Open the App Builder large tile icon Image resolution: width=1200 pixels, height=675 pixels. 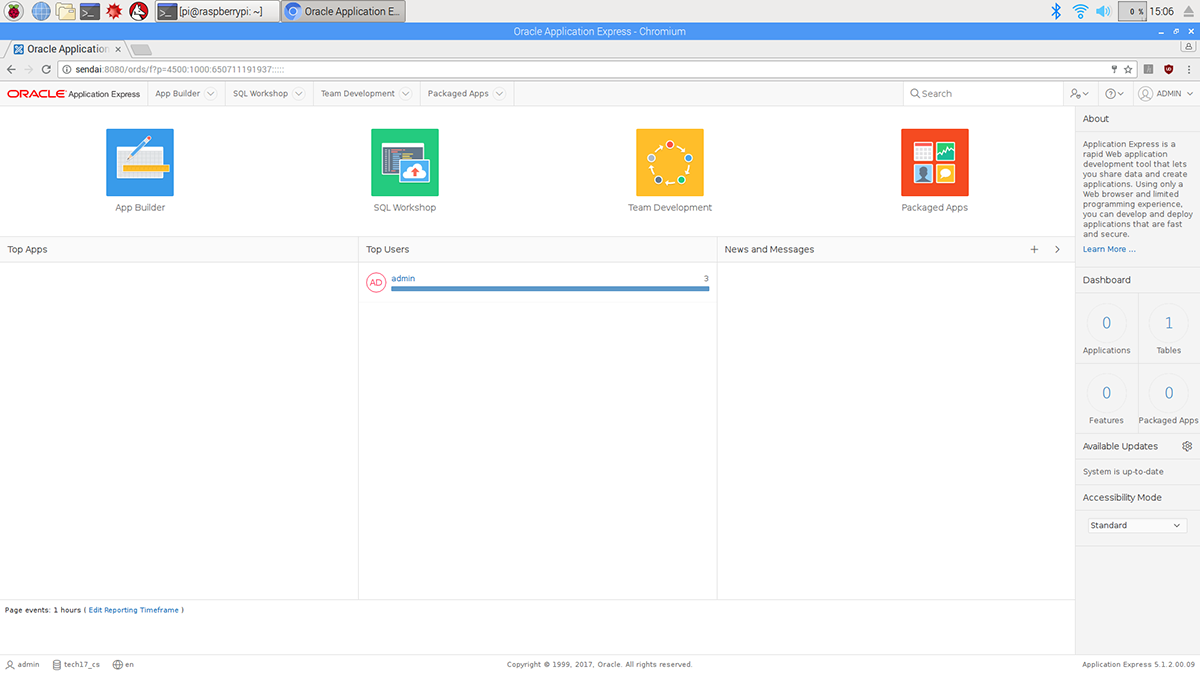140,162
